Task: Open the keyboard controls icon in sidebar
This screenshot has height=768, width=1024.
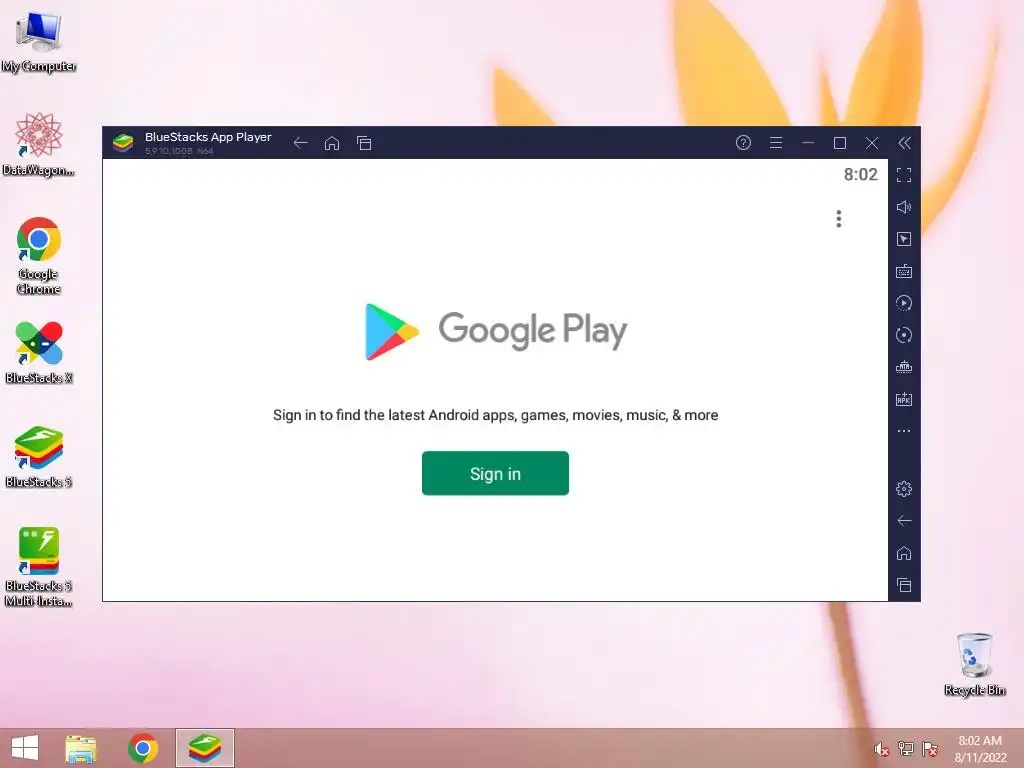Action: pos(904,271)
